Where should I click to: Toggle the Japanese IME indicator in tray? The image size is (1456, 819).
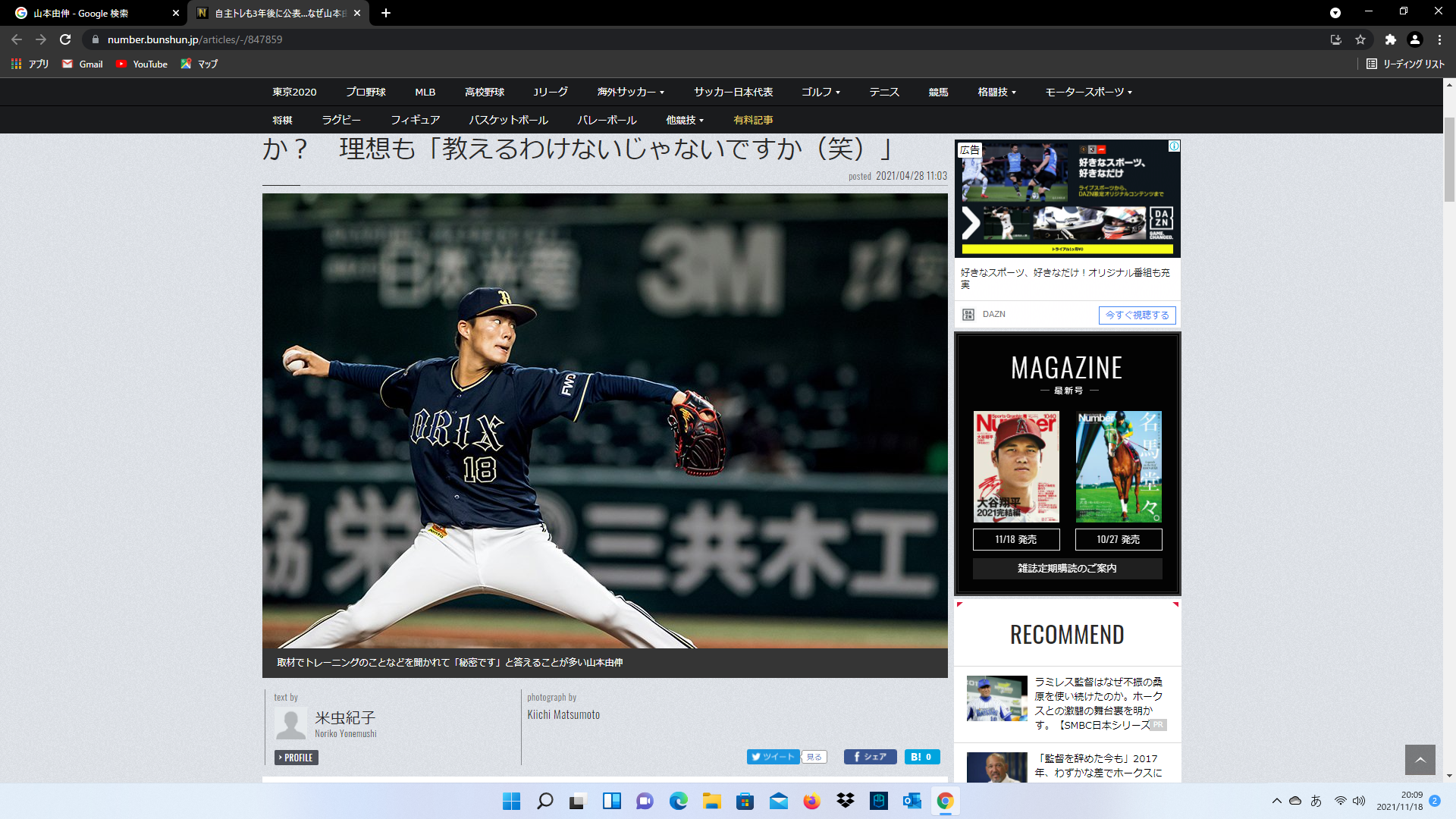click(1316, 801)
